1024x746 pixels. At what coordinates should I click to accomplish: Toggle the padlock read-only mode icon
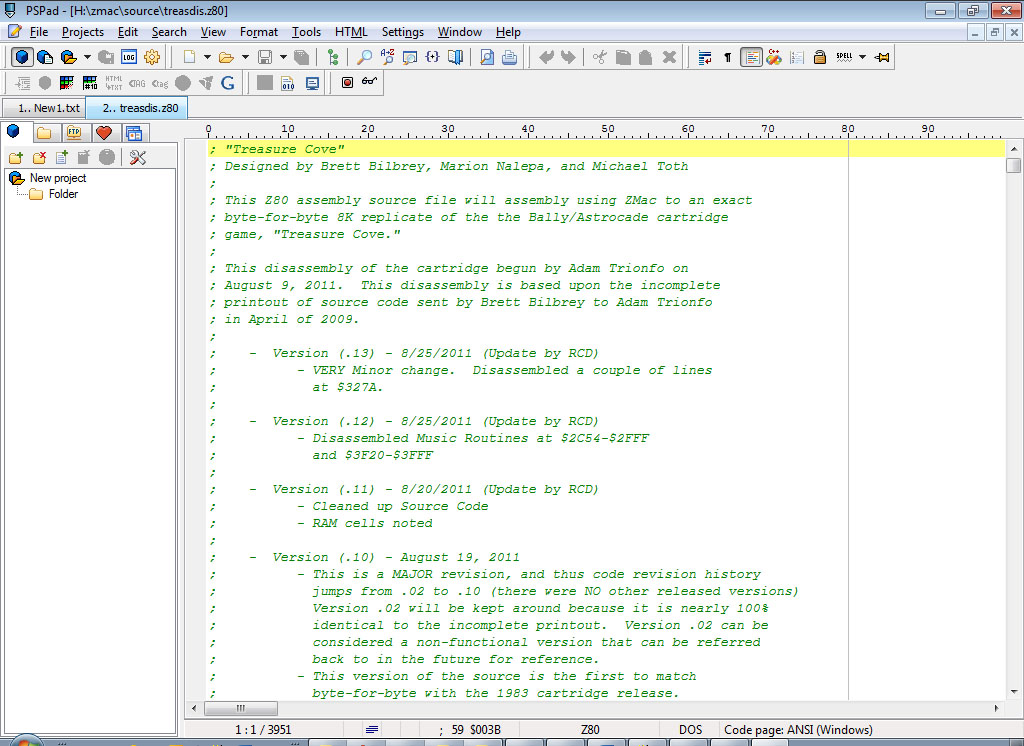[820, 57]
